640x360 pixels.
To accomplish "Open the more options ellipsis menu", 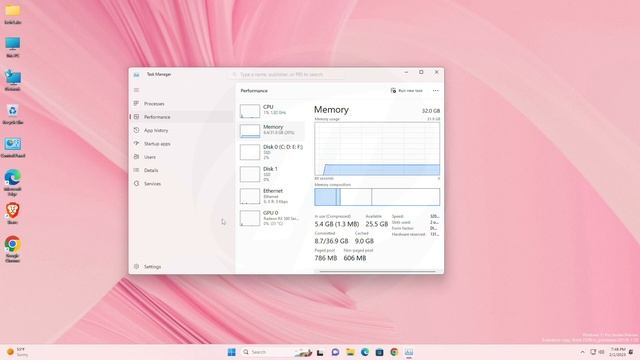I will (436, 91).
